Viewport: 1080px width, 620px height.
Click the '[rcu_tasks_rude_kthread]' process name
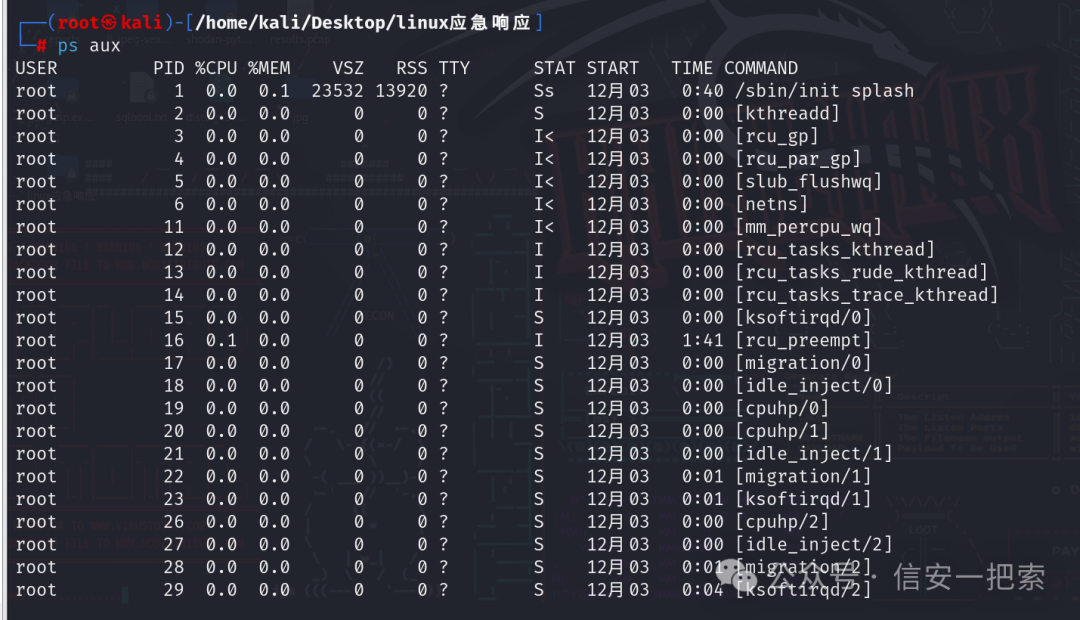coord(862,273)
